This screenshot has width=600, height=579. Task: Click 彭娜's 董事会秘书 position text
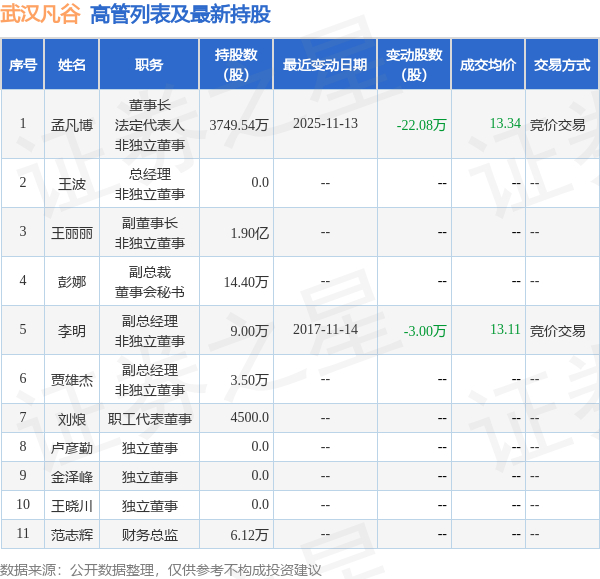[150, 292]
